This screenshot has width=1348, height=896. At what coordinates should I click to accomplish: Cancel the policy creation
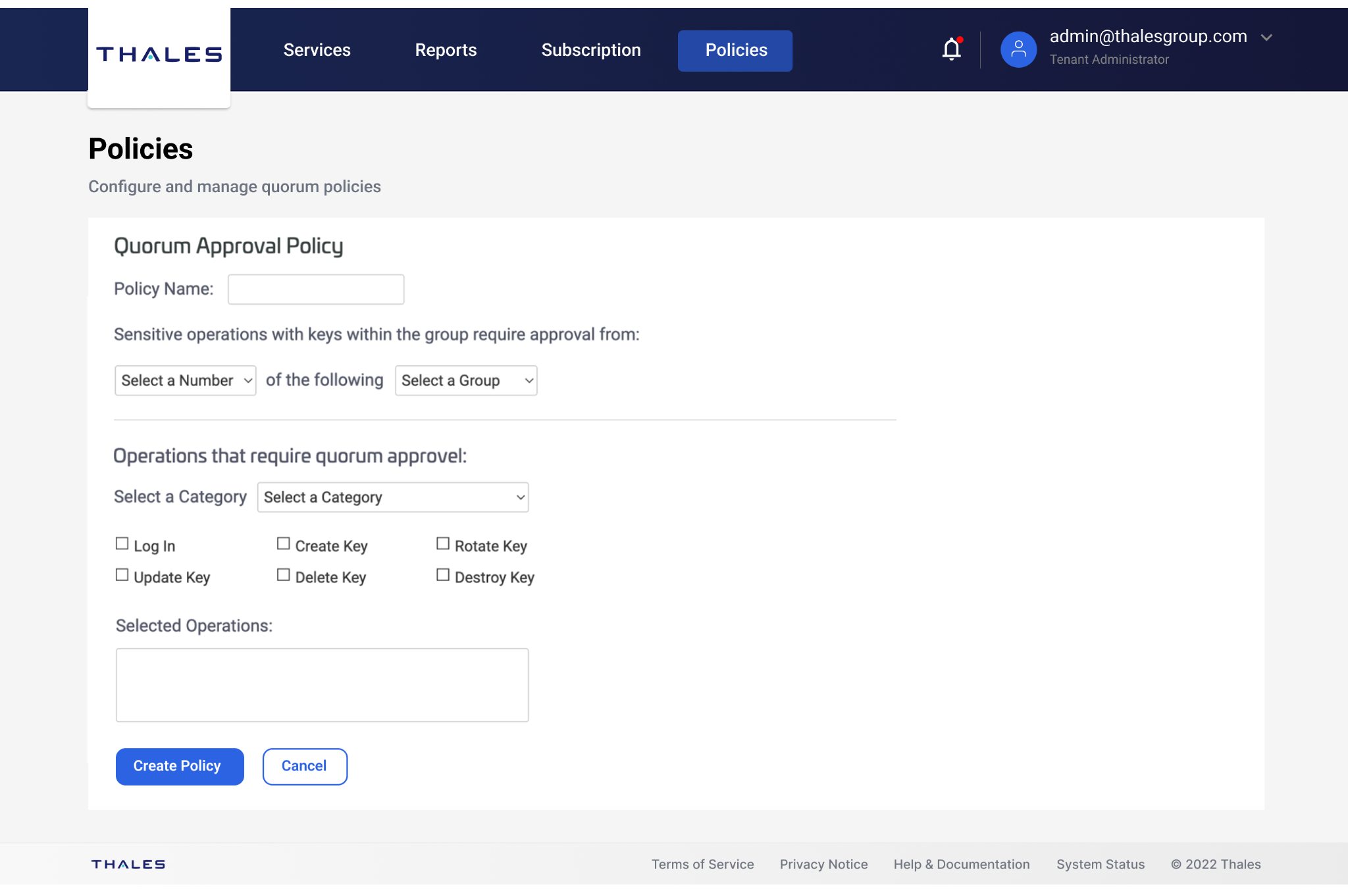[305, 766]
